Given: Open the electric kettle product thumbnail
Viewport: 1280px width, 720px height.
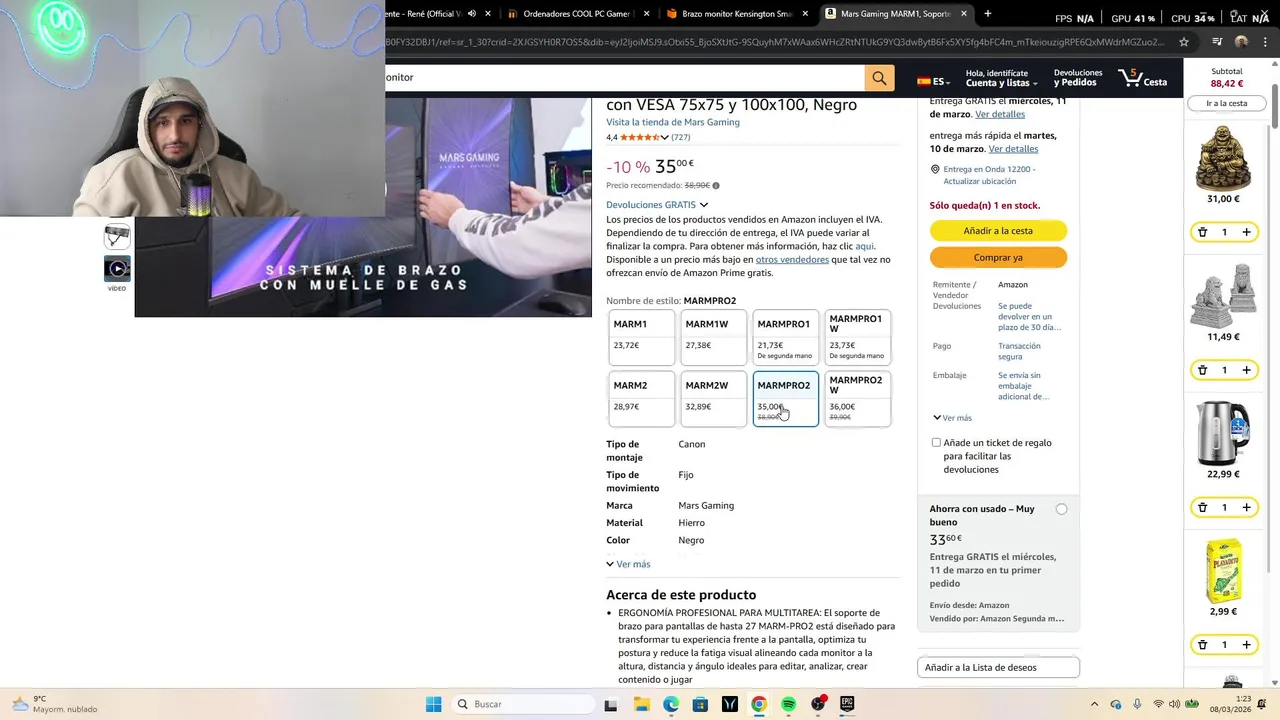Looking at the screenshot, I should click(x=1223, y=434).
